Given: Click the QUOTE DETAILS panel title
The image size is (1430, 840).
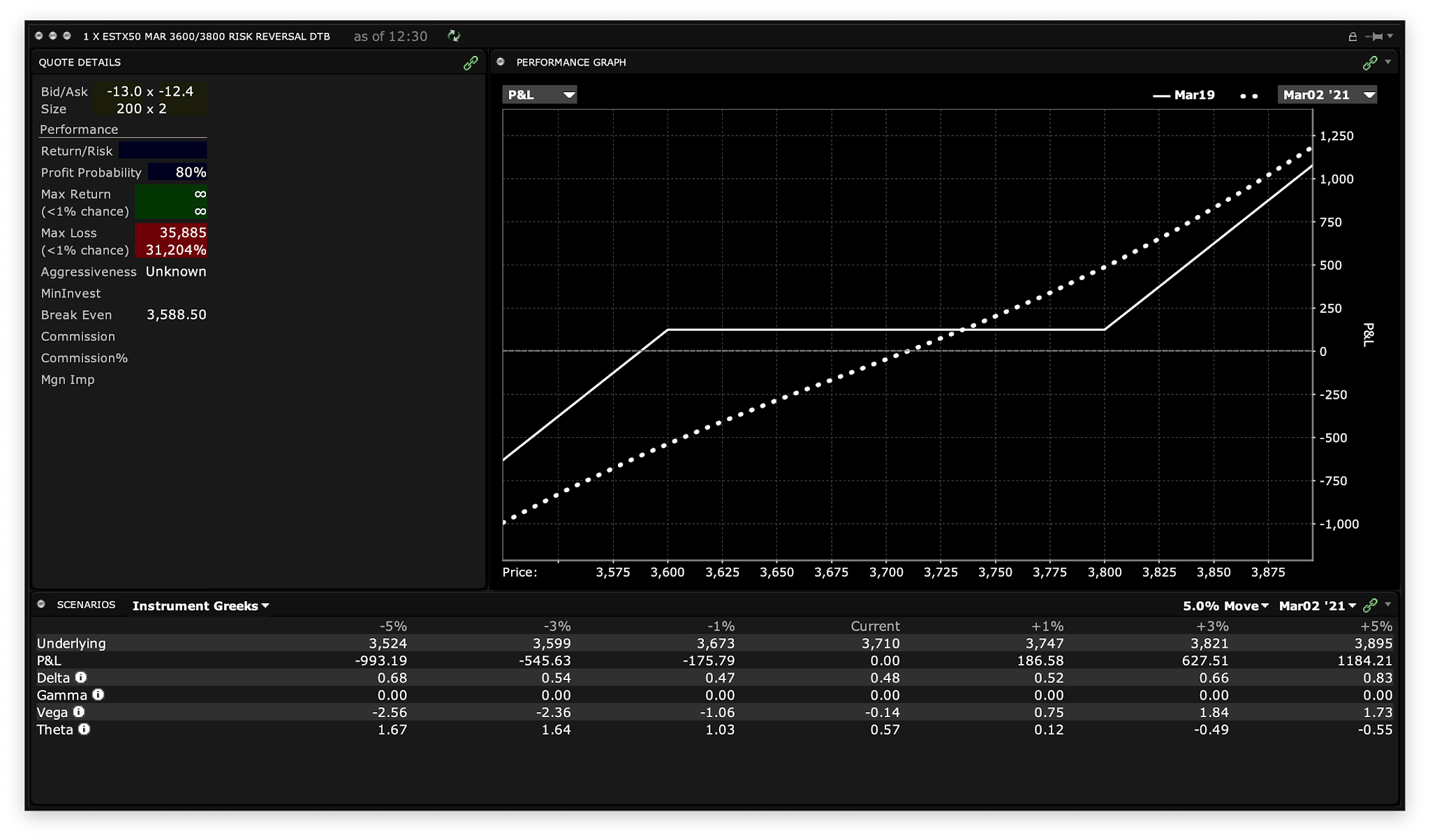Looking at the screenshot, I should pyautogui.click(x=80, y=62).
